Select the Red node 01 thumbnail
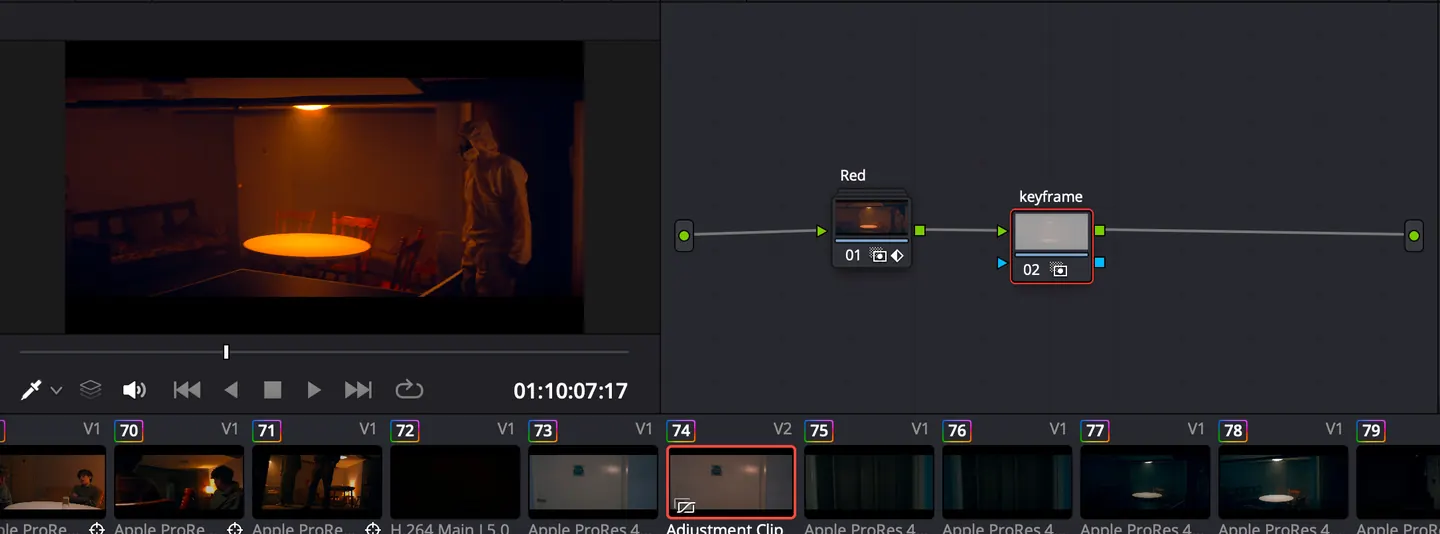Screen dimensions: 1440x534 [872, 218]
